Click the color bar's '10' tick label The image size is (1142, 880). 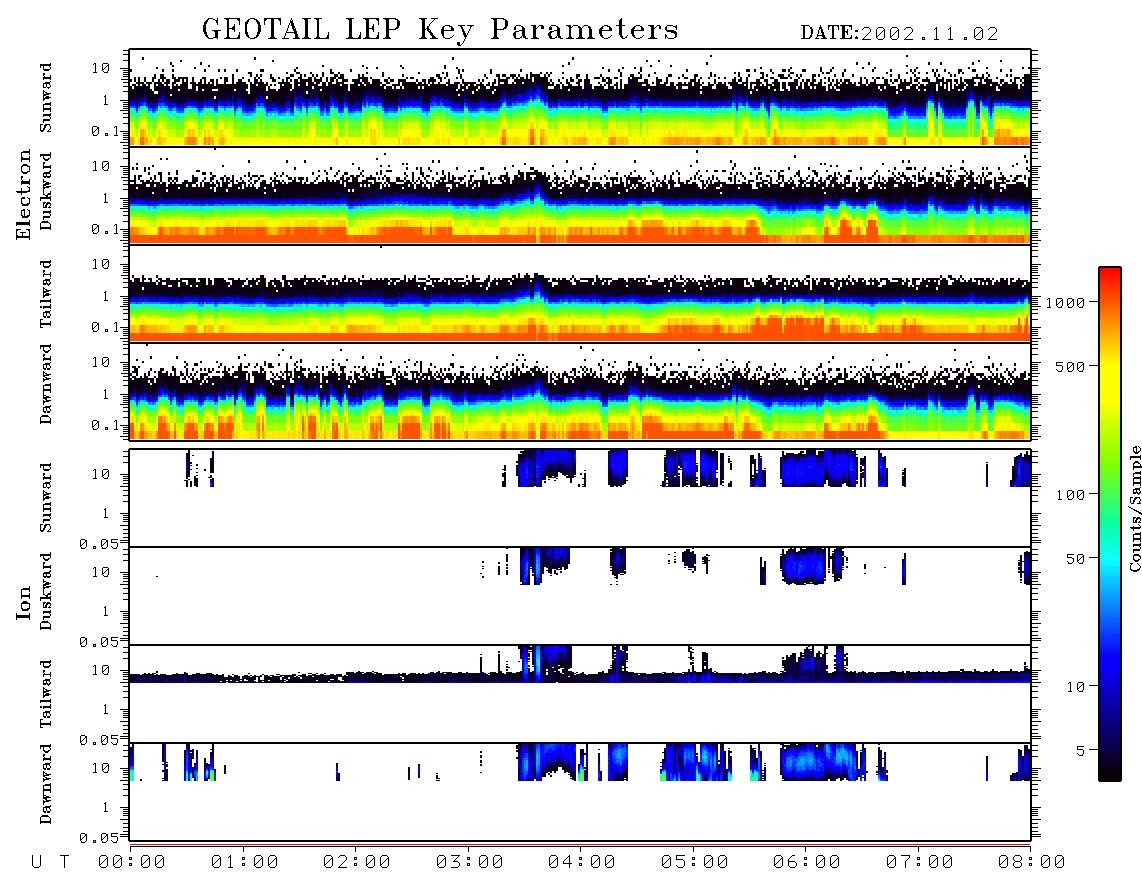tap(1075, 687)
